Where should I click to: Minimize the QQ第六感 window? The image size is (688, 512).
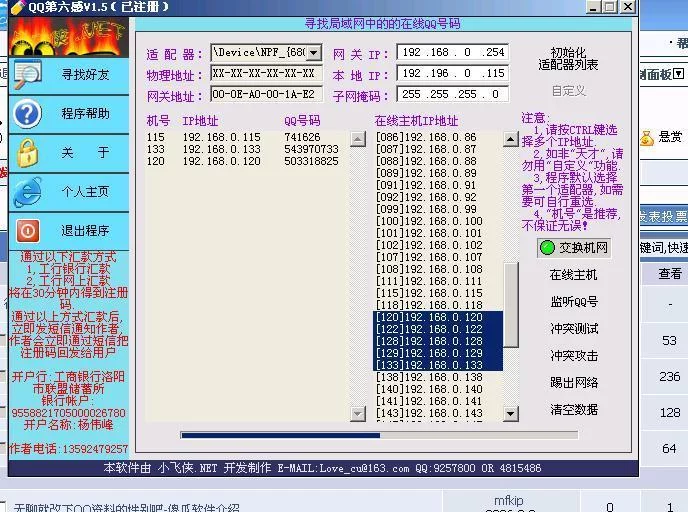point(593,7)
